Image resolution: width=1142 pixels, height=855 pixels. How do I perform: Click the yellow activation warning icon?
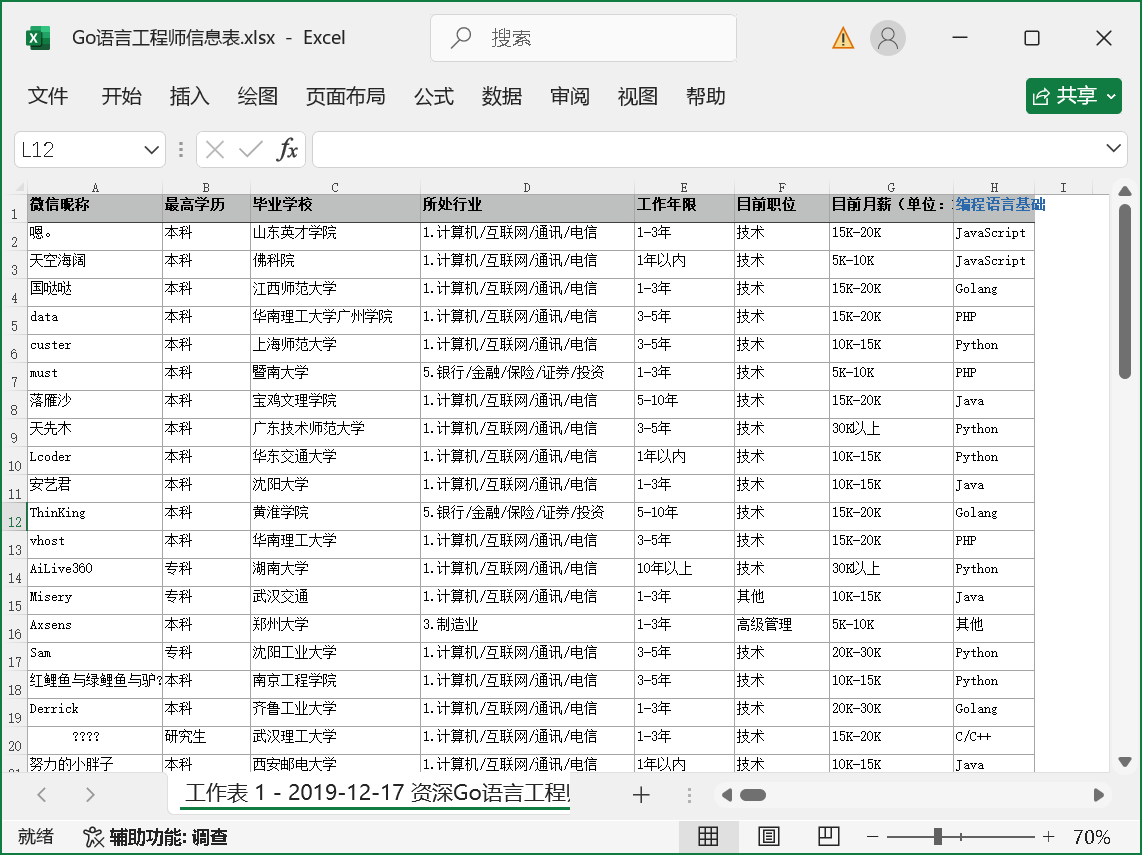pyautogui.click(x=841, y=37)
